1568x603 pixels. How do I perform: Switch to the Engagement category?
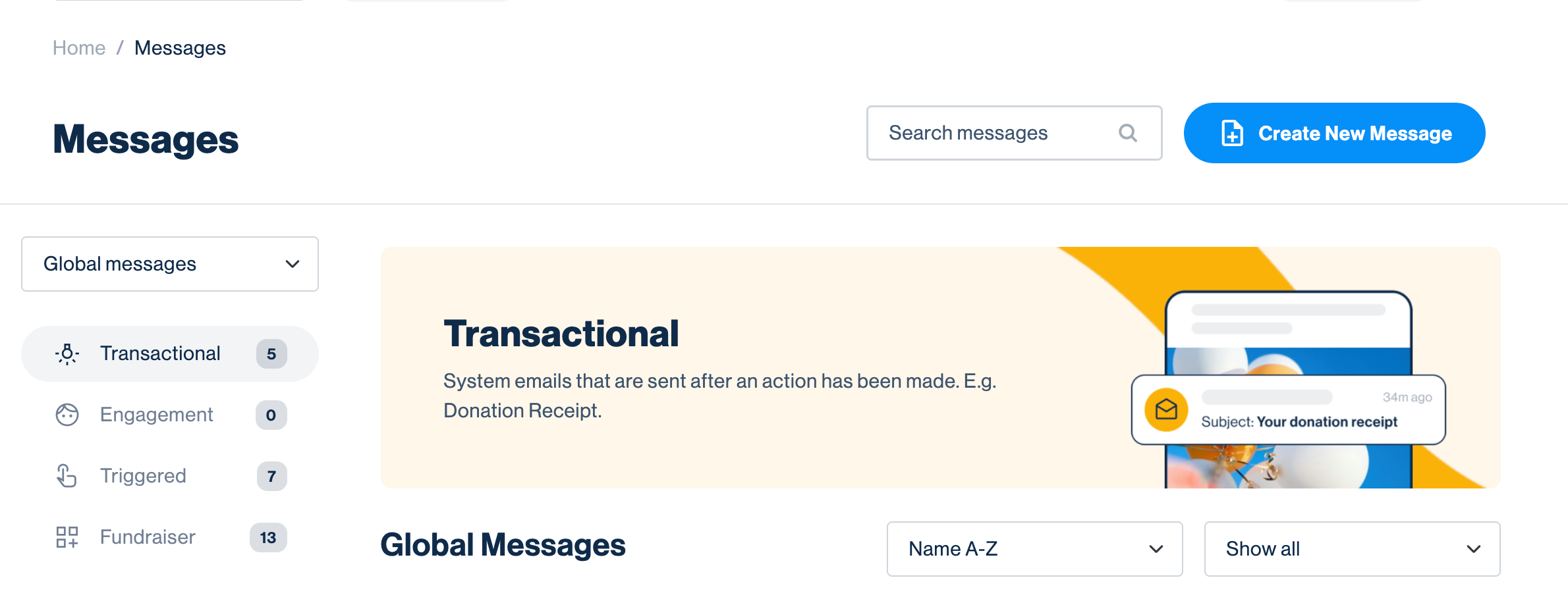tap(157, 415)
